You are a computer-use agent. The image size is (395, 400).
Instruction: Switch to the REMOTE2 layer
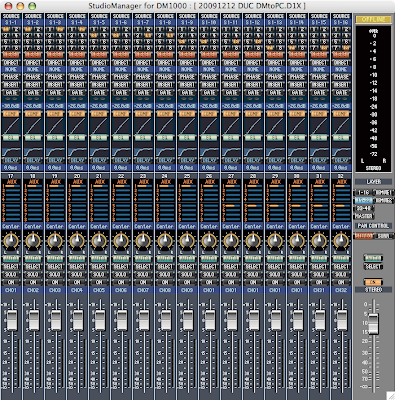[x=383, y=200]
